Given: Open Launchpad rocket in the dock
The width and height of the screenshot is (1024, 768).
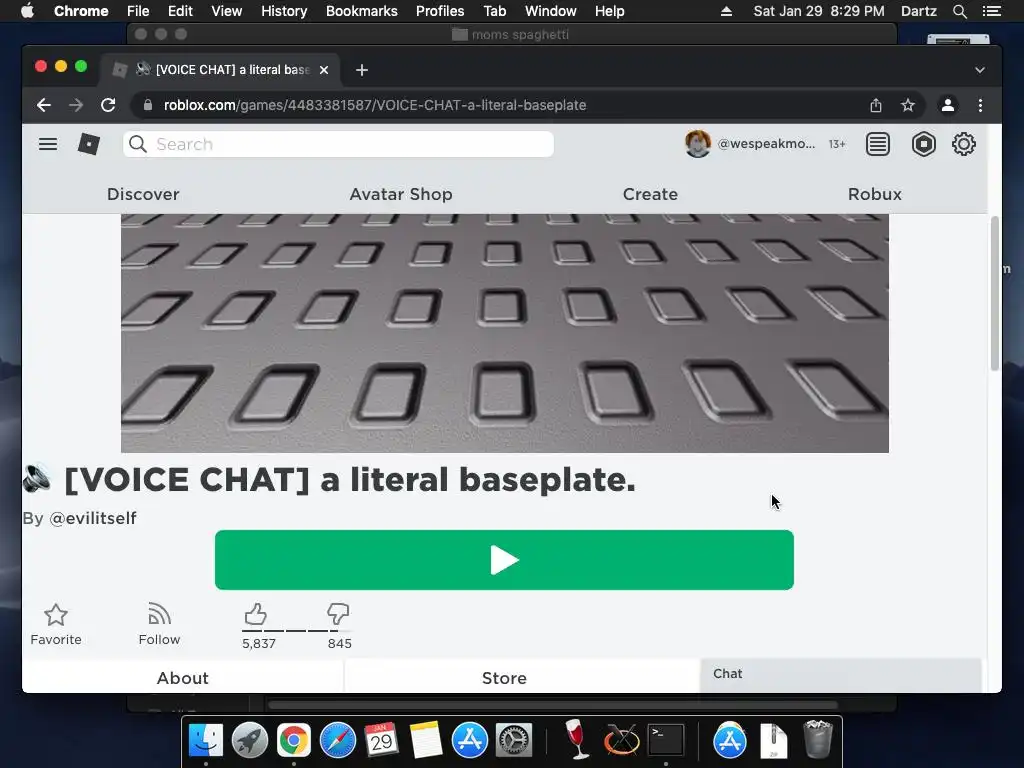Looking at the screenshot, I should click(249, 740).
